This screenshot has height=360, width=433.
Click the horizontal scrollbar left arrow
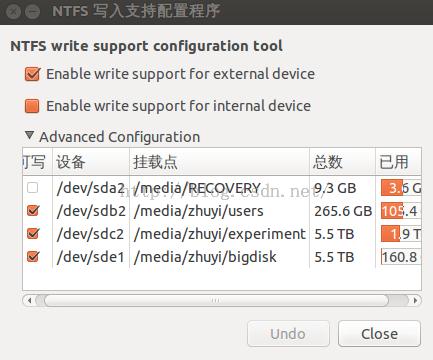click(x=29, y=300)
